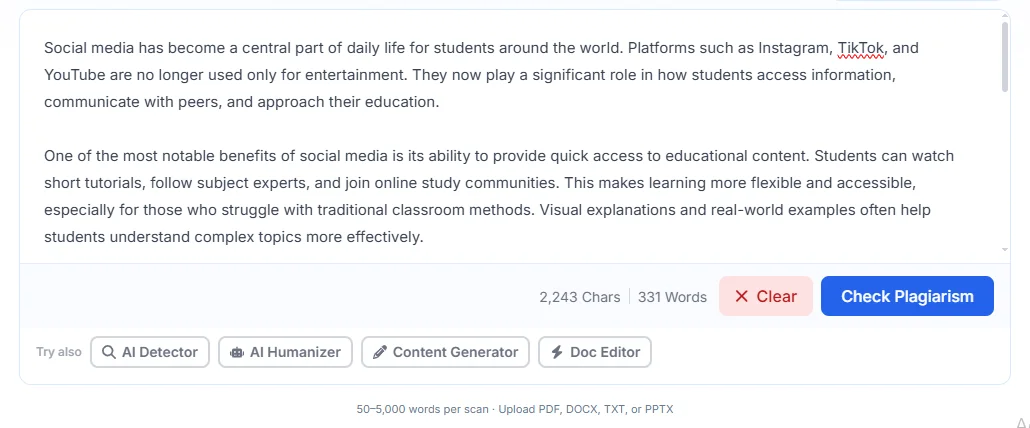Viewport: 1030px width, 428px height.
Task: Click the text area scrollbar thumb
Action: (x=1005, y=56)
